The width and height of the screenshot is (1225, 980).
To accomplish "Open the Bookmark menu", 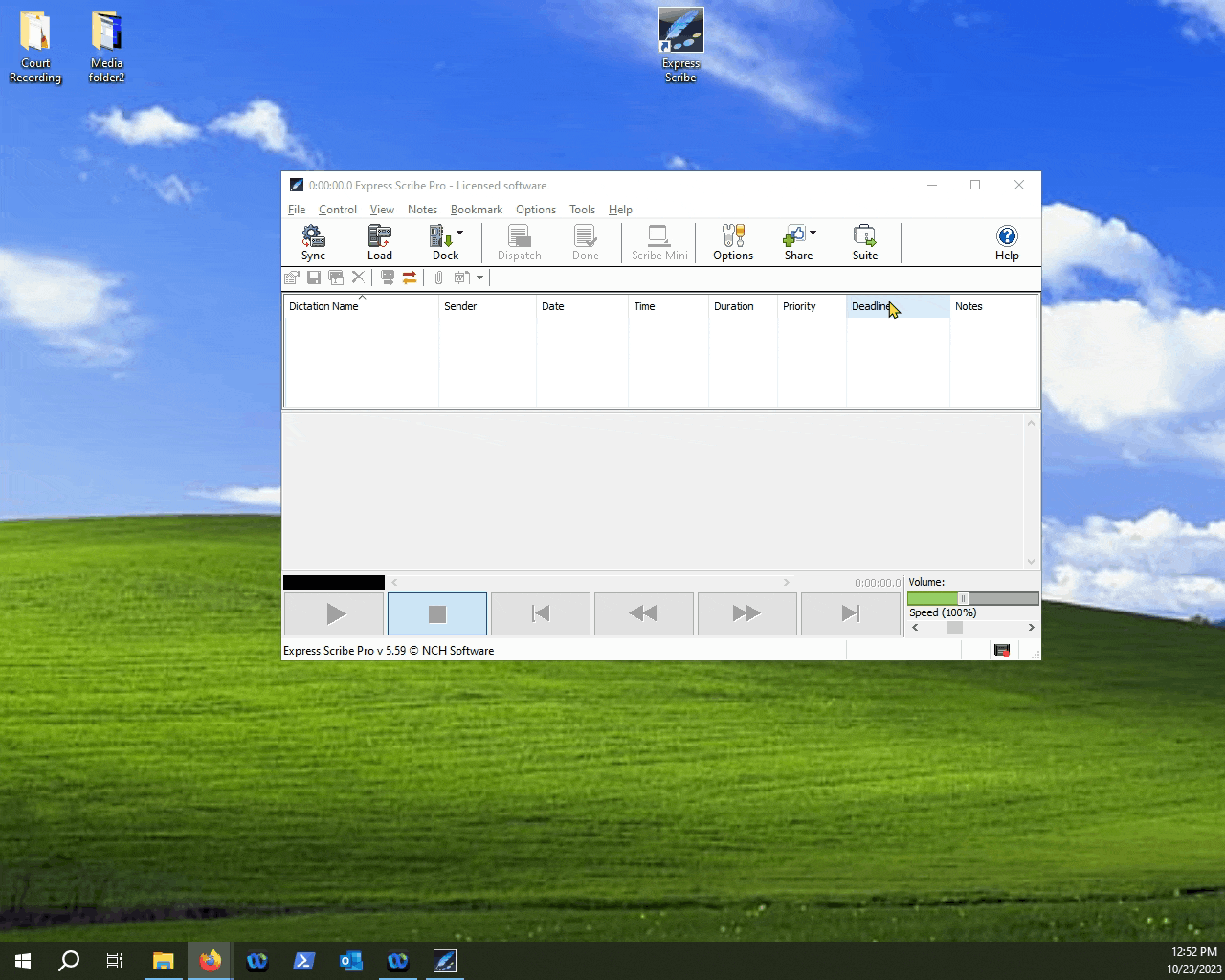I will tap(476, 210).
